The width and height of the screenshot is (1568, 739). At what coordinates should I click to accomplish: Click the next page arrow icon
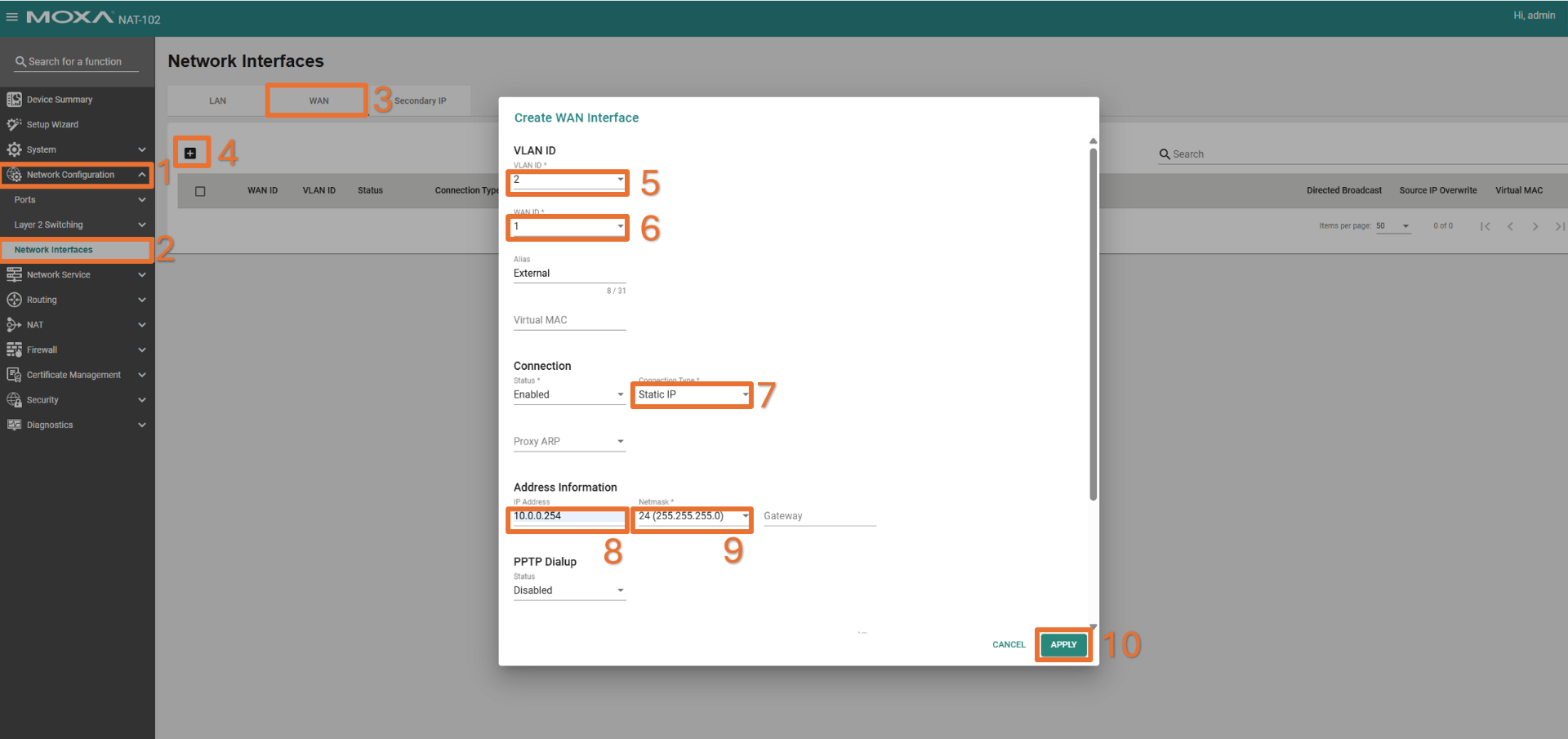(1535, 226)
